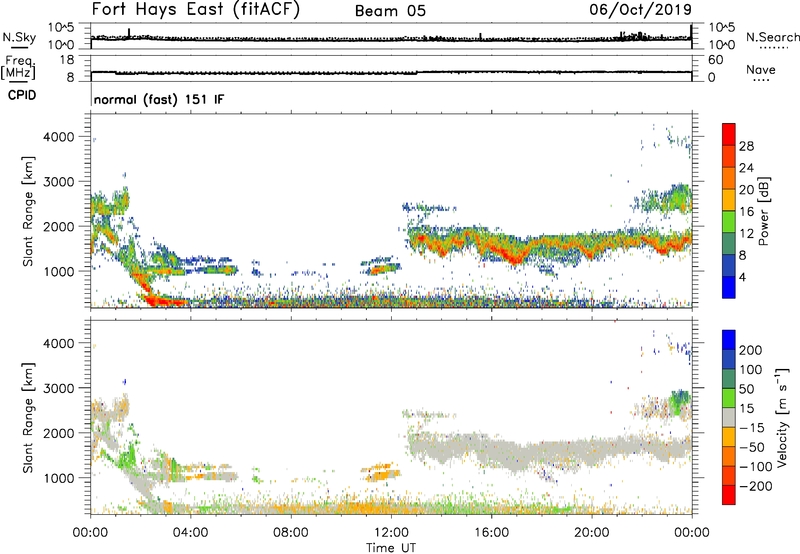Click the 'CPID' label

[x=22, y=95]
